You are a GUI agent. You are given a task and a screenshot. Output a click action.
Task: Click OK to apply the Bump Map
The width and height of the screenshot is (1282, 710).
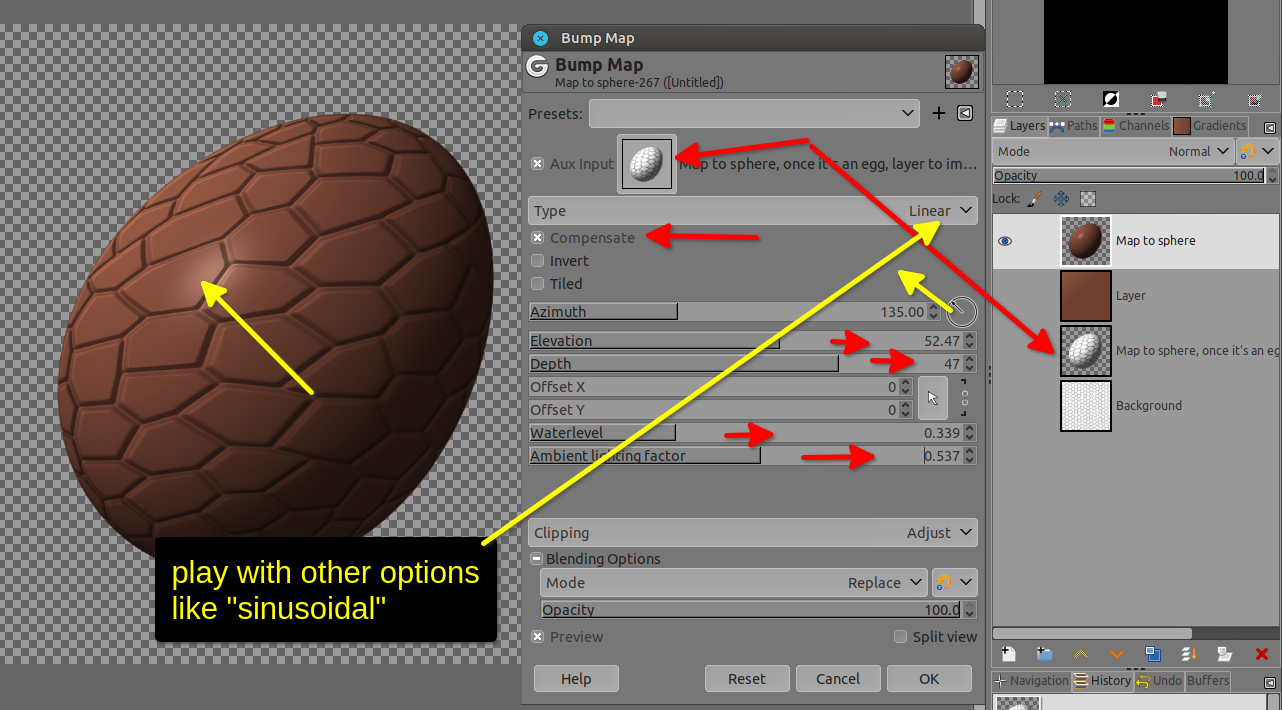pos(929,678)
